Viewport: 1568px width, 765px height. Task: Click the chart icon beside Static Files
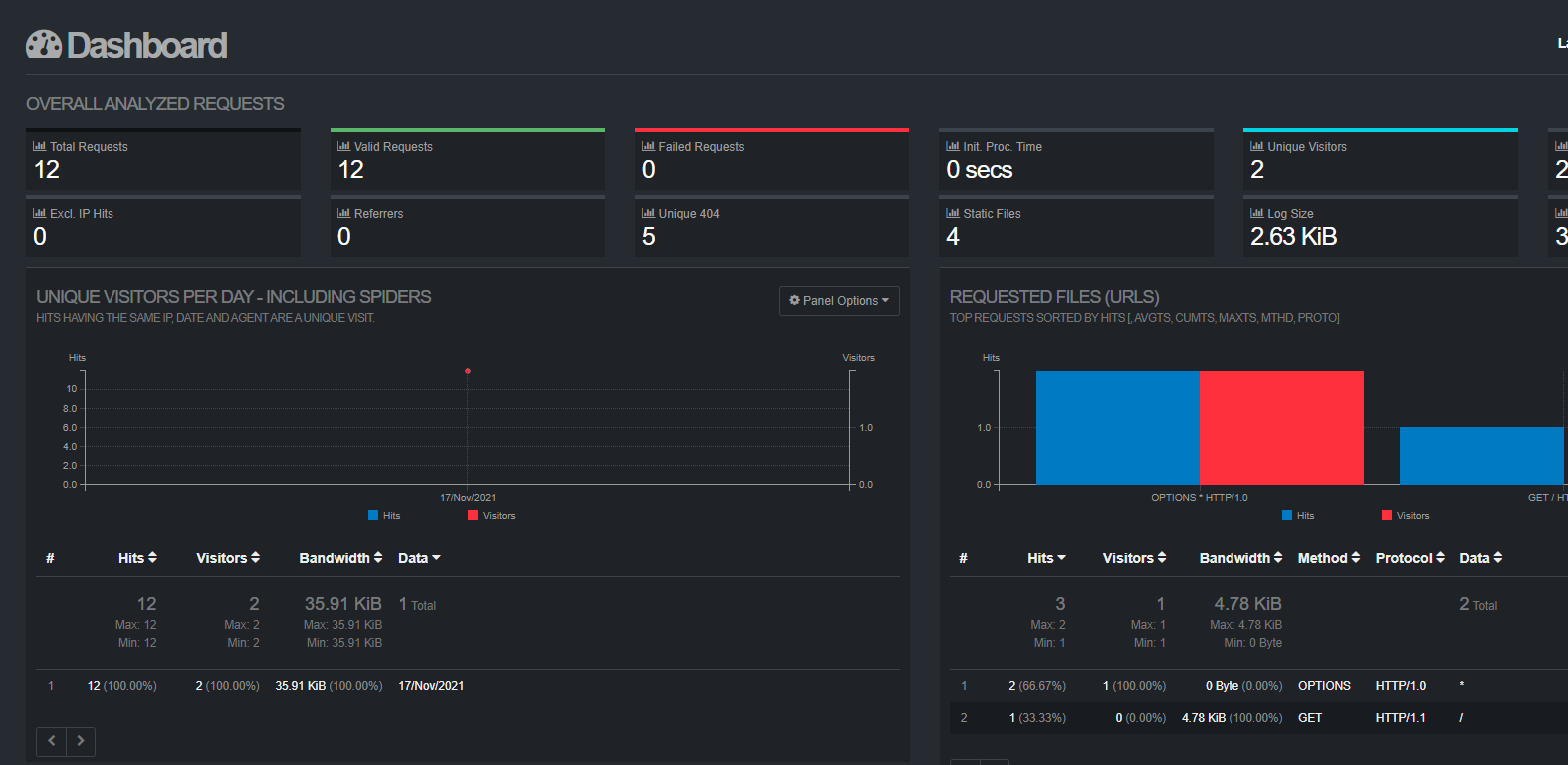pos(953,213)
